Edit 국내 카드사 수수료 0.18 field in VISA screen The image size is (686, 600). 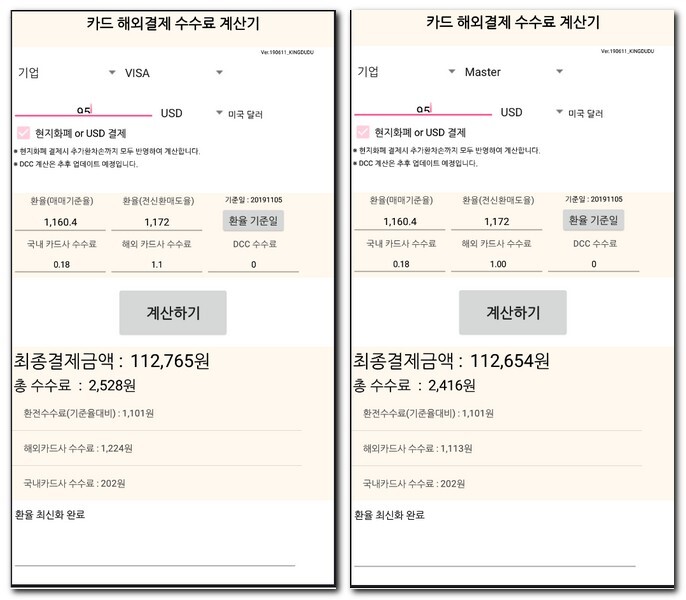pos(60,264)
